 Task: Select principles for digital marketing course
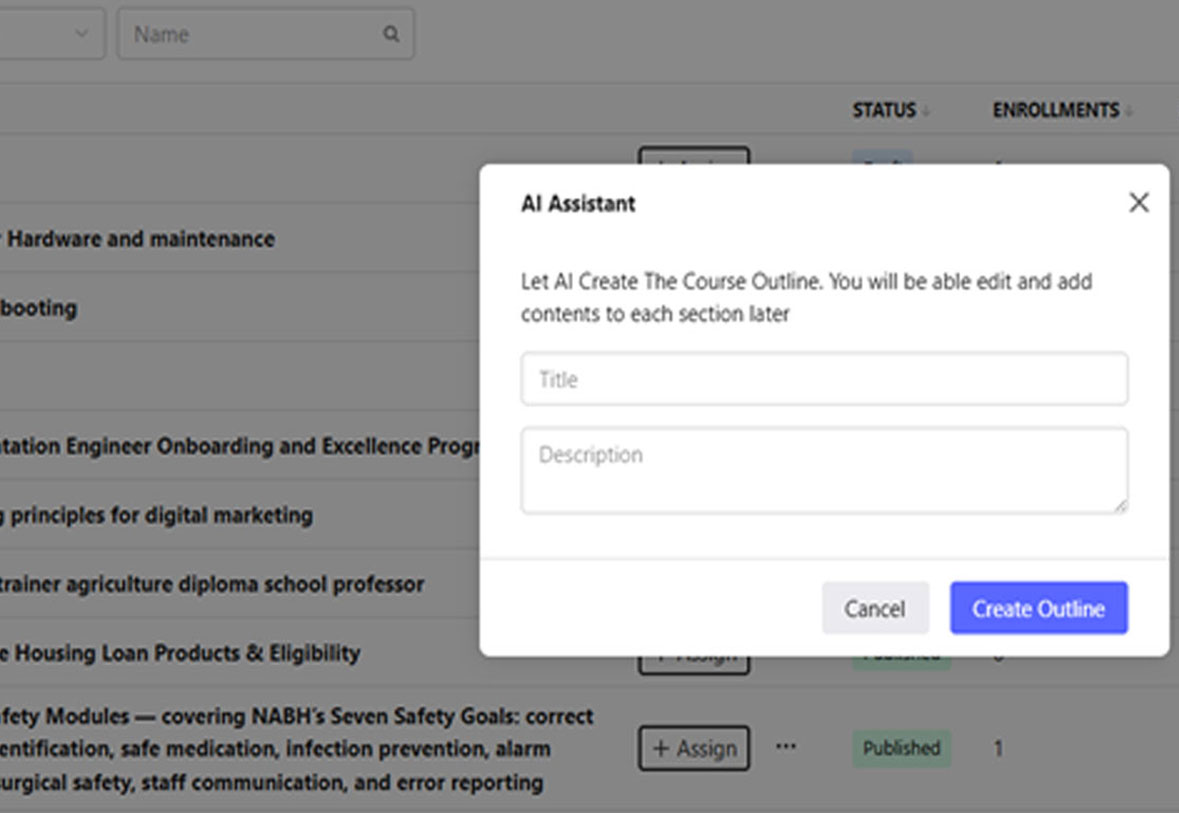click(x=160, y=515)
